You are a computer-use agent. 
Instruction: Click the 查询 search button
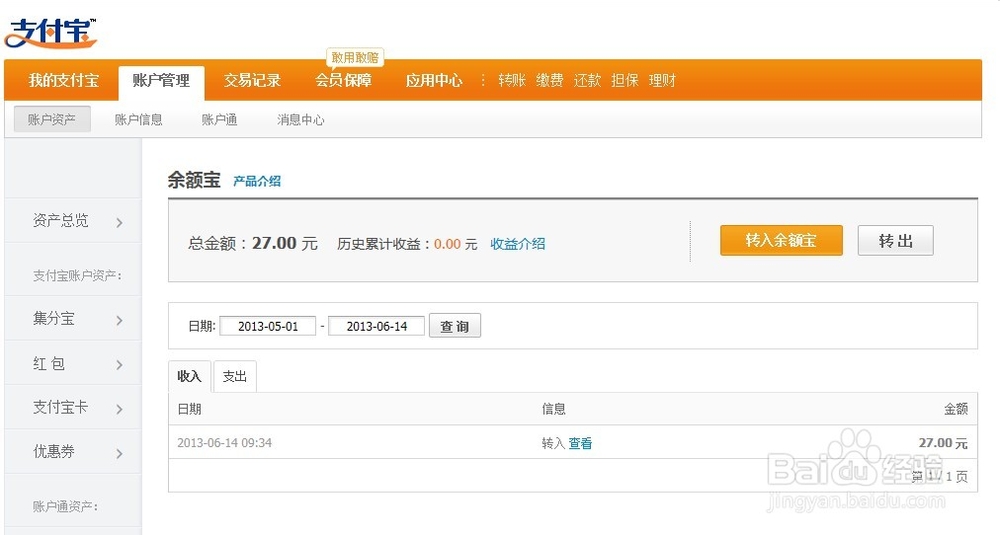pyautogui.click(x=455, y=326)
